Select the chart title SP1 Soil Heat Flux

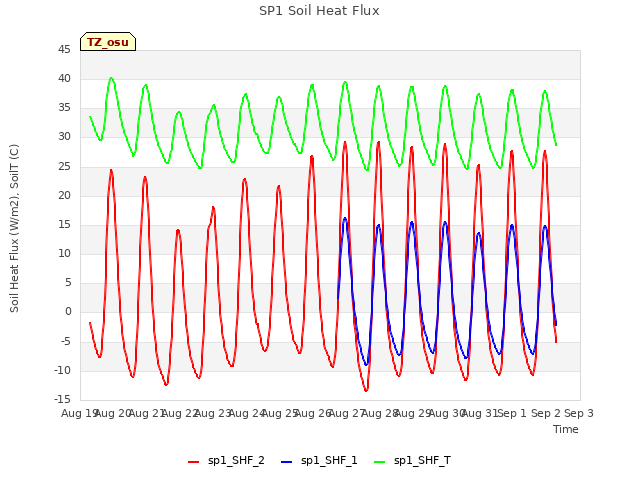(x=319, y=11)
